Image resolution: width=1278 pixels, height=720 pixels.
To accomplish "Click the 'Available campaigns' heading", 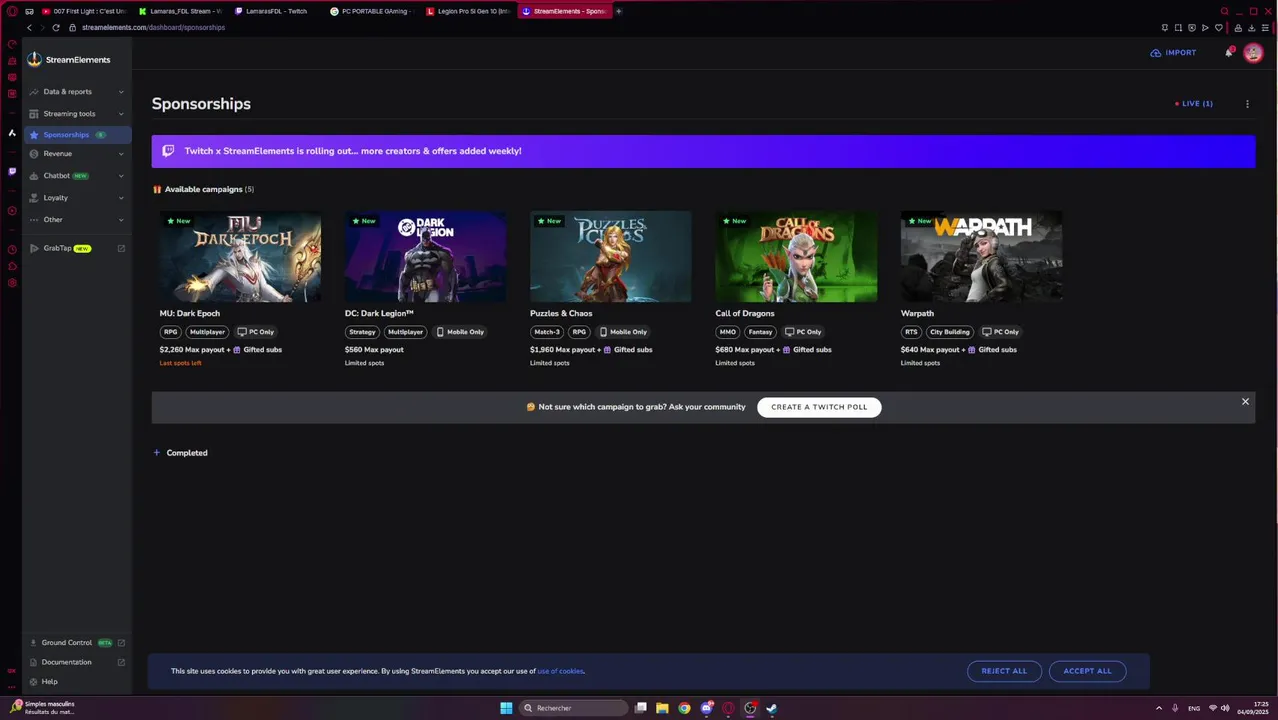I will point(203,189).
